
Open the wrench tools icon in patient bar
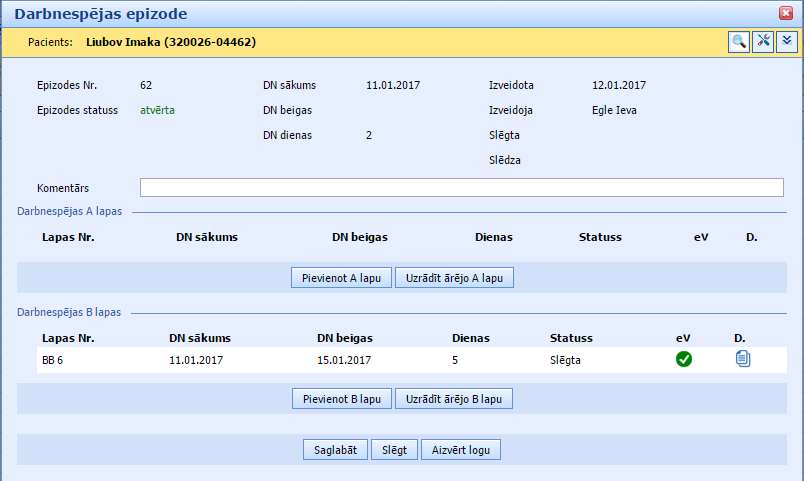(x=763, y=42)
